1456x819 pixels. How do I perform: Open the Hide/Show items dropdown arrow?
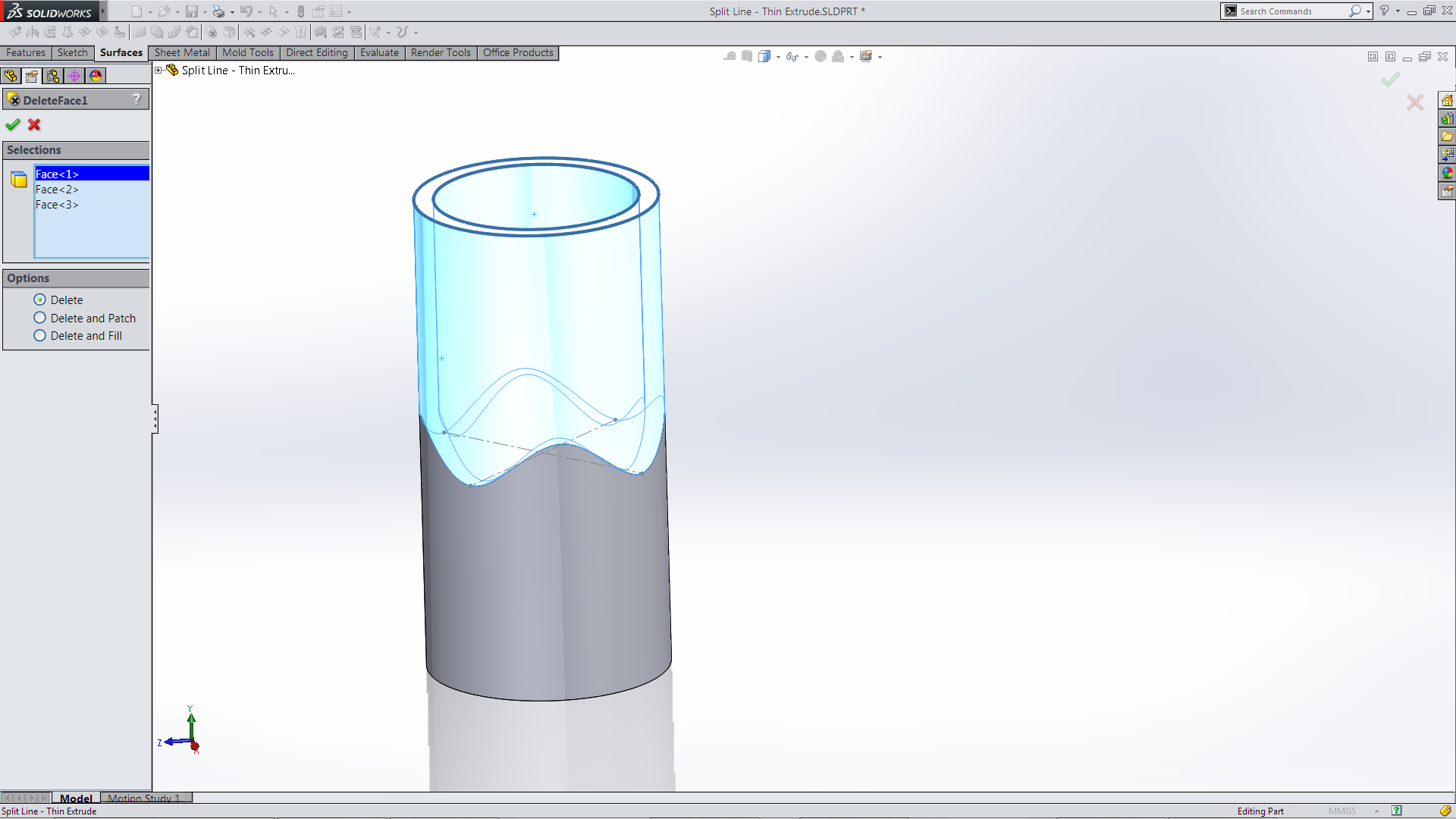[805, 57]
